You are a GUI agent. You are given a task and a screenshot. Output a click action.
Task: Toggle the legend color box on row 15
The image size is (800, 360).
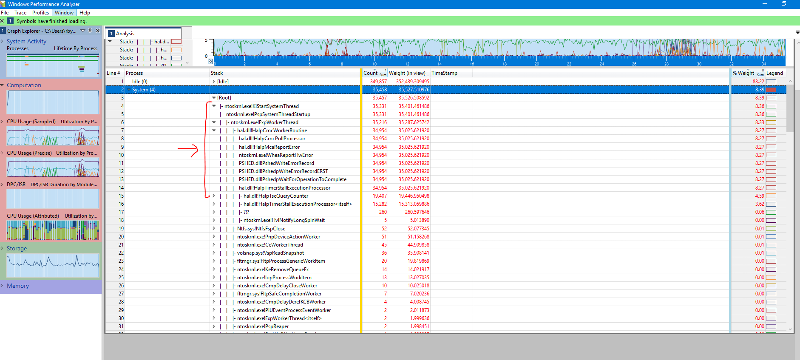(x=770, y=196)
